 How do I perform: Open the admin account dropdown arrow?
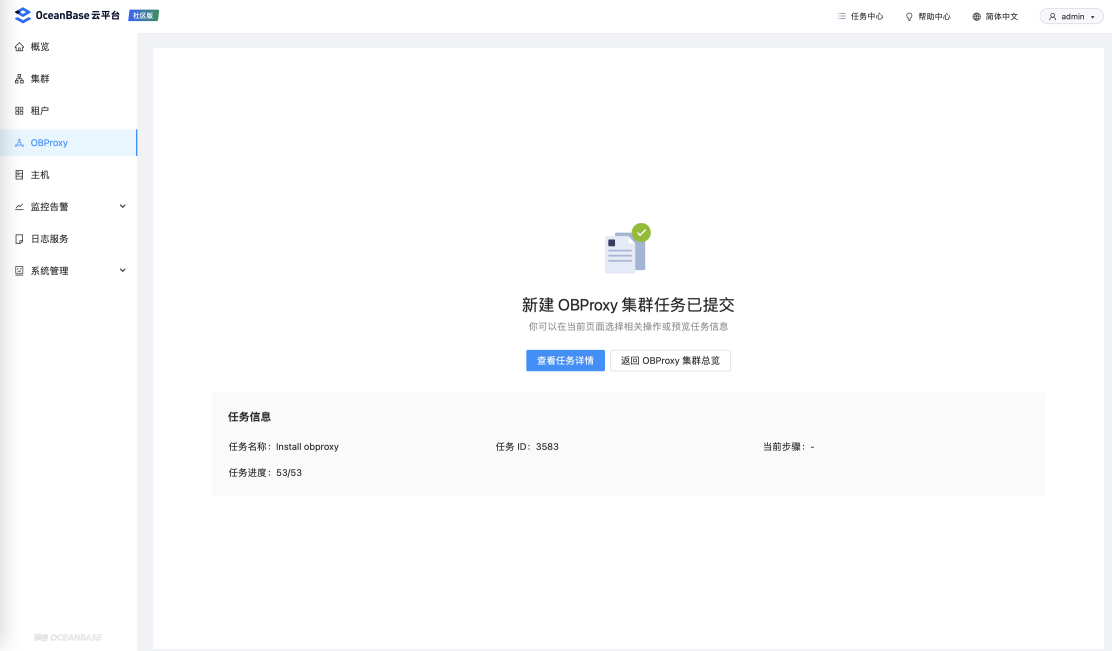[x=1092, y=17]
